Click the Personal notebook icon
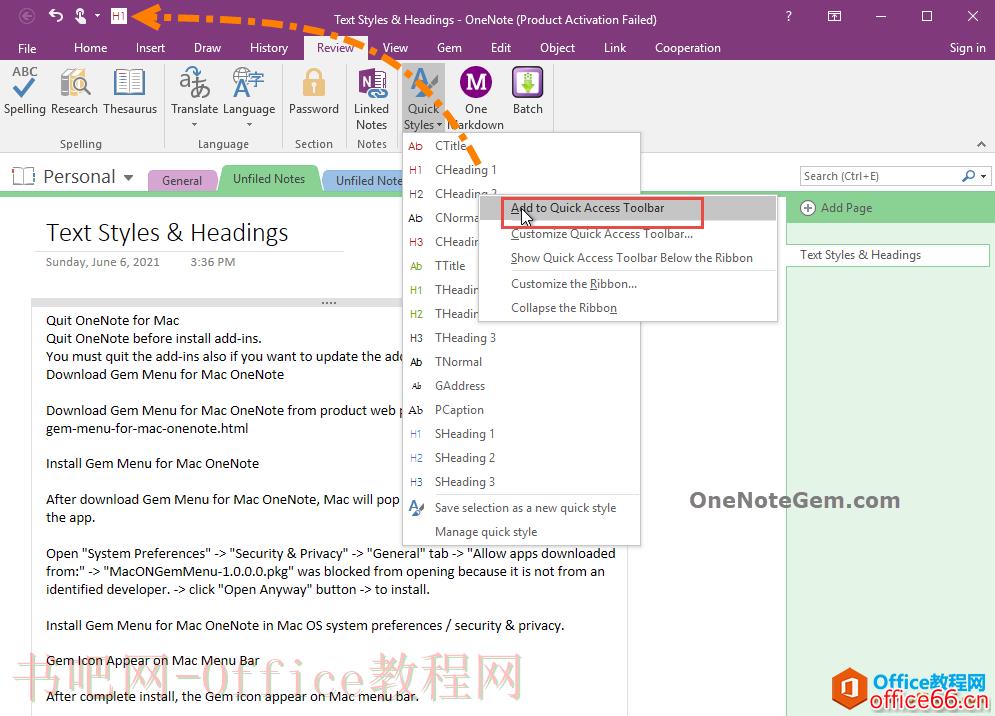995x716 pixels. click(23, 176)
